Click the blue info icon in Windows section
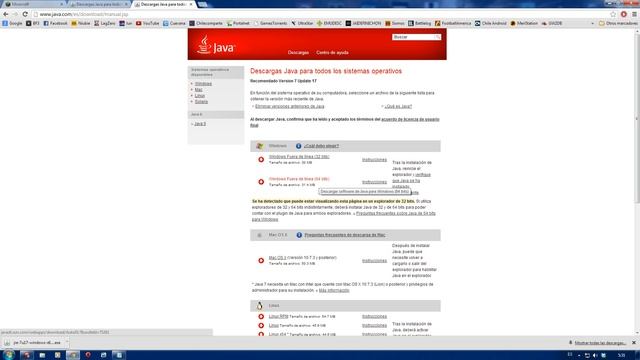The width and height of the screenshot is (640, 360). (298, 146)
